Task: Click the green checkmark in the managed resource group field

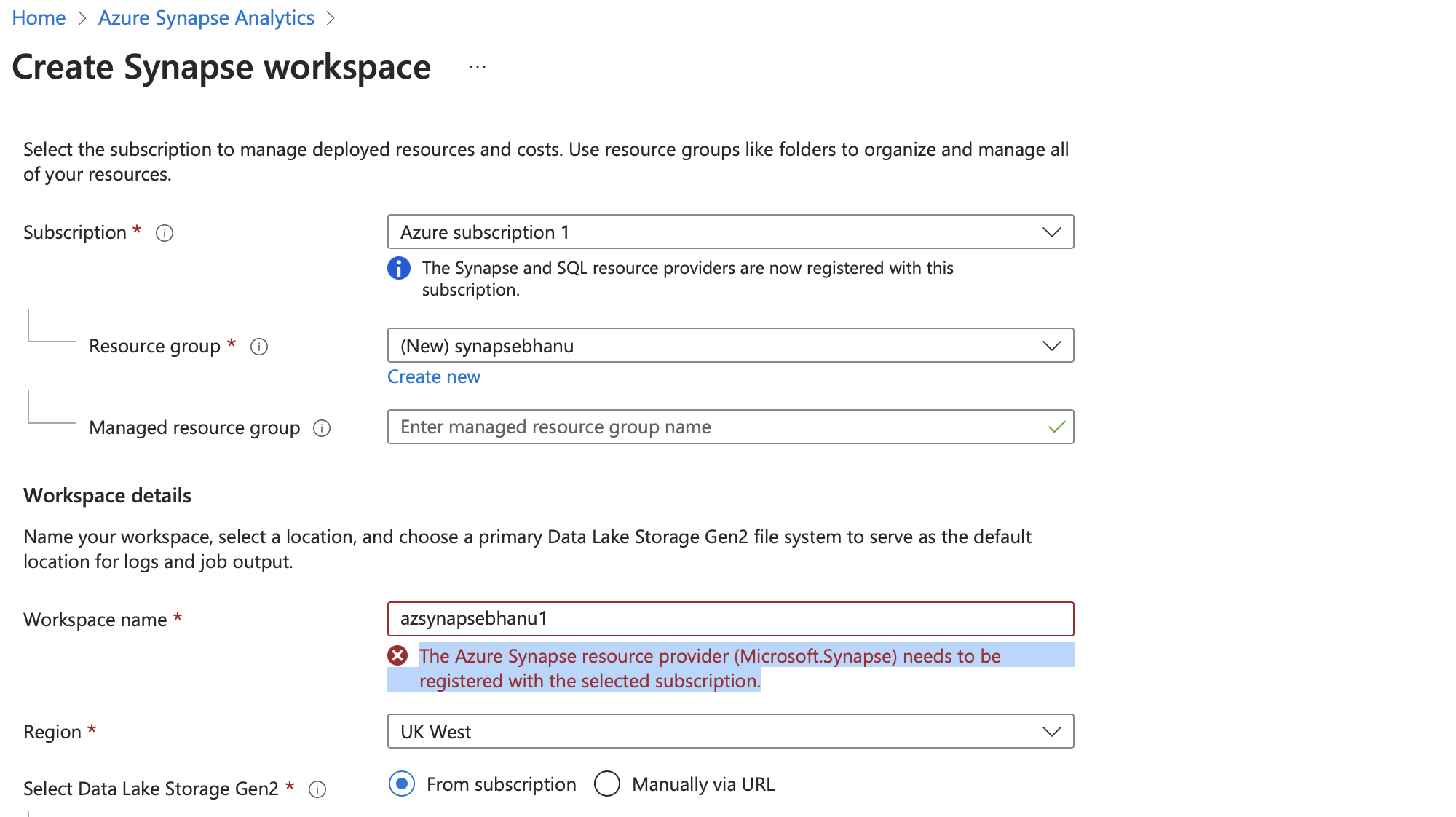Action: 1056,427
